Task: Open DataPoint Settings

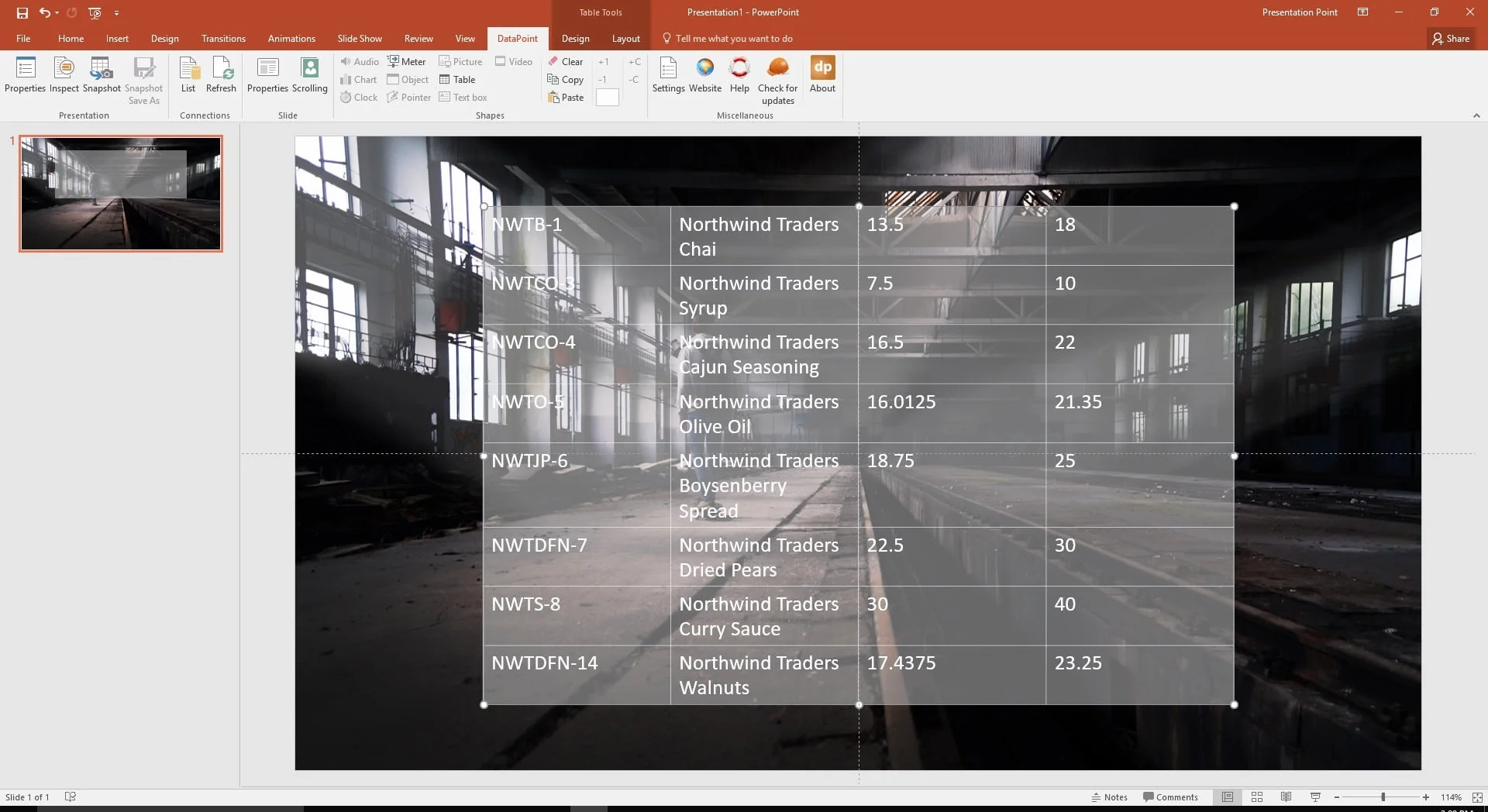Action: click(667, 75)
